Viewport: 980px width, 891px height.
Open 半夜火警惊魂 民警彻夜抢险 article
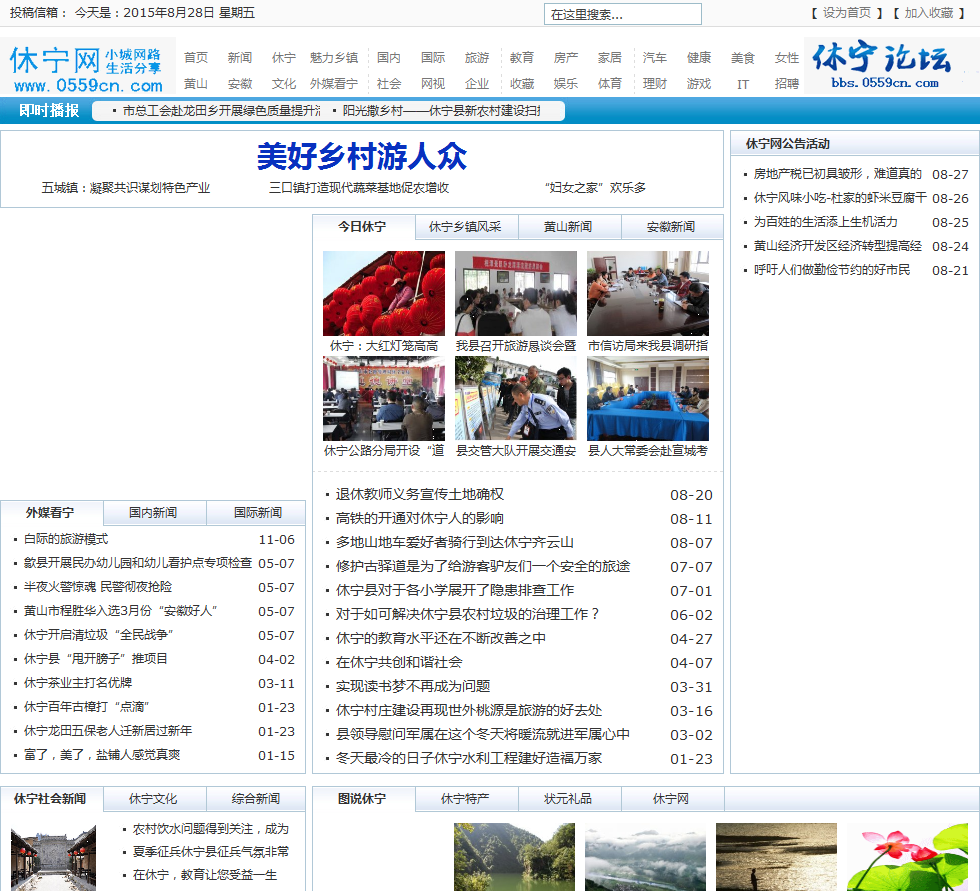tap(98, 587)
